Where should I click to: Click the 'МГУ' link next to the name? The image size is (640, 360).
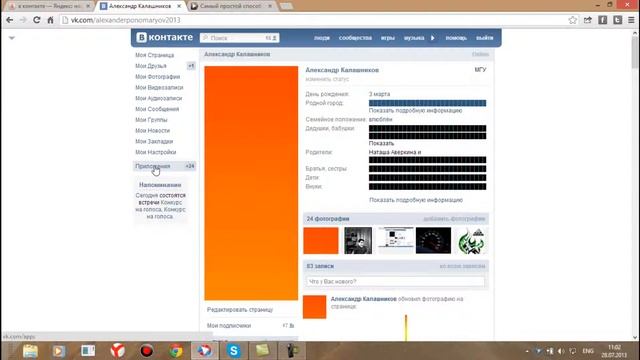[x=480, y=70]
